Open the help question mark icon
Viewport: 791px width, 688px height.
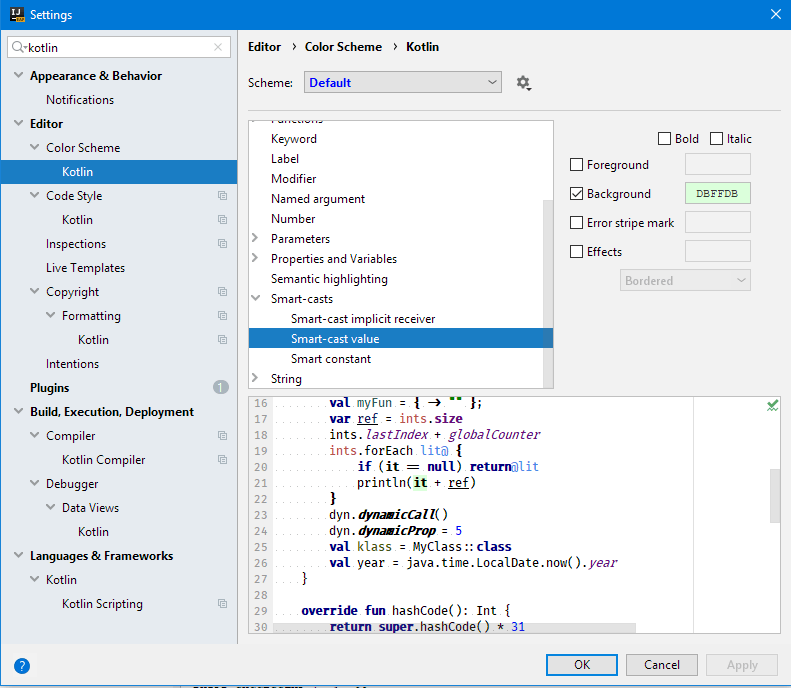22,665
